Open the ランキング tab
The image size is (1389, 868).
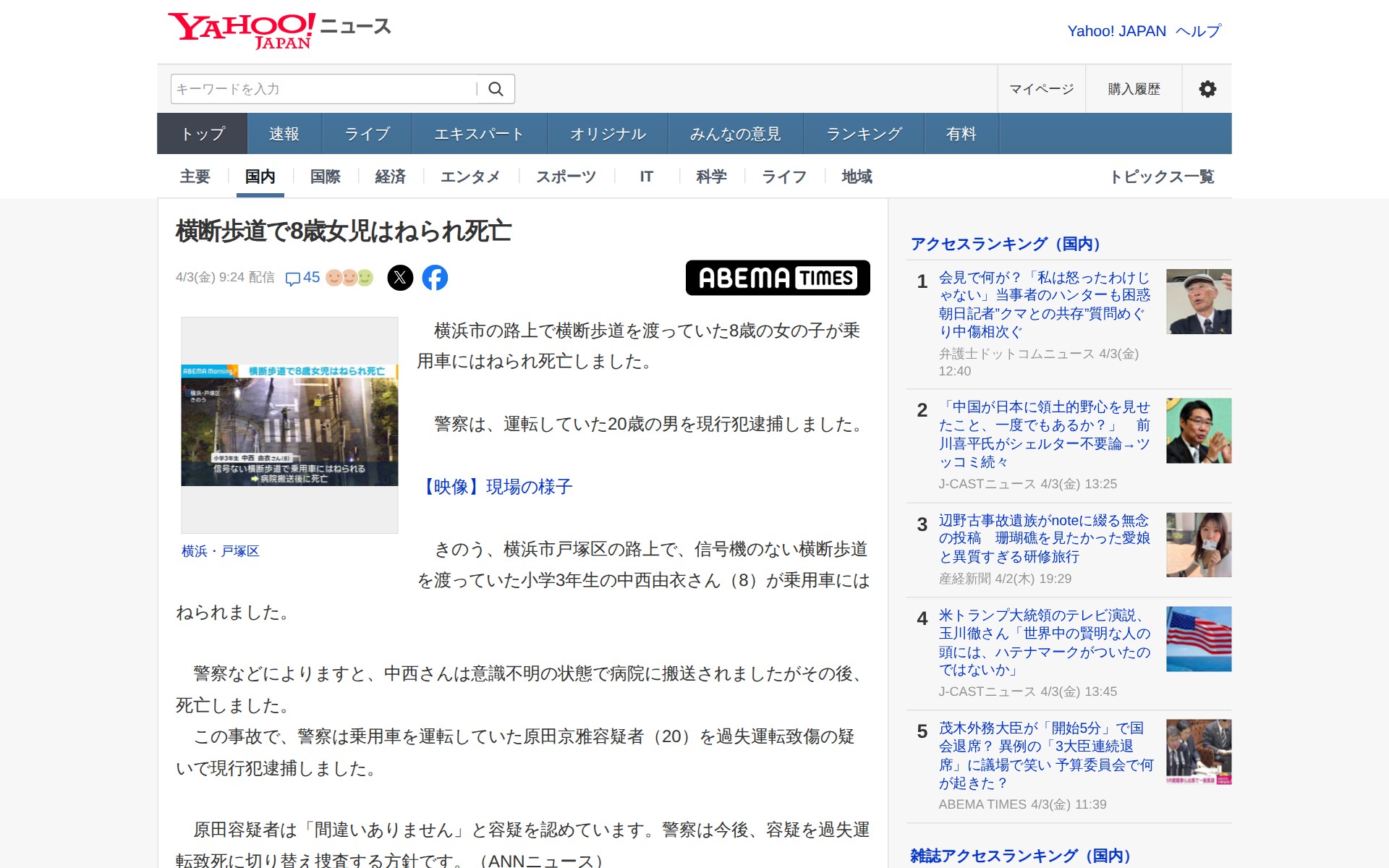(864, 134)
